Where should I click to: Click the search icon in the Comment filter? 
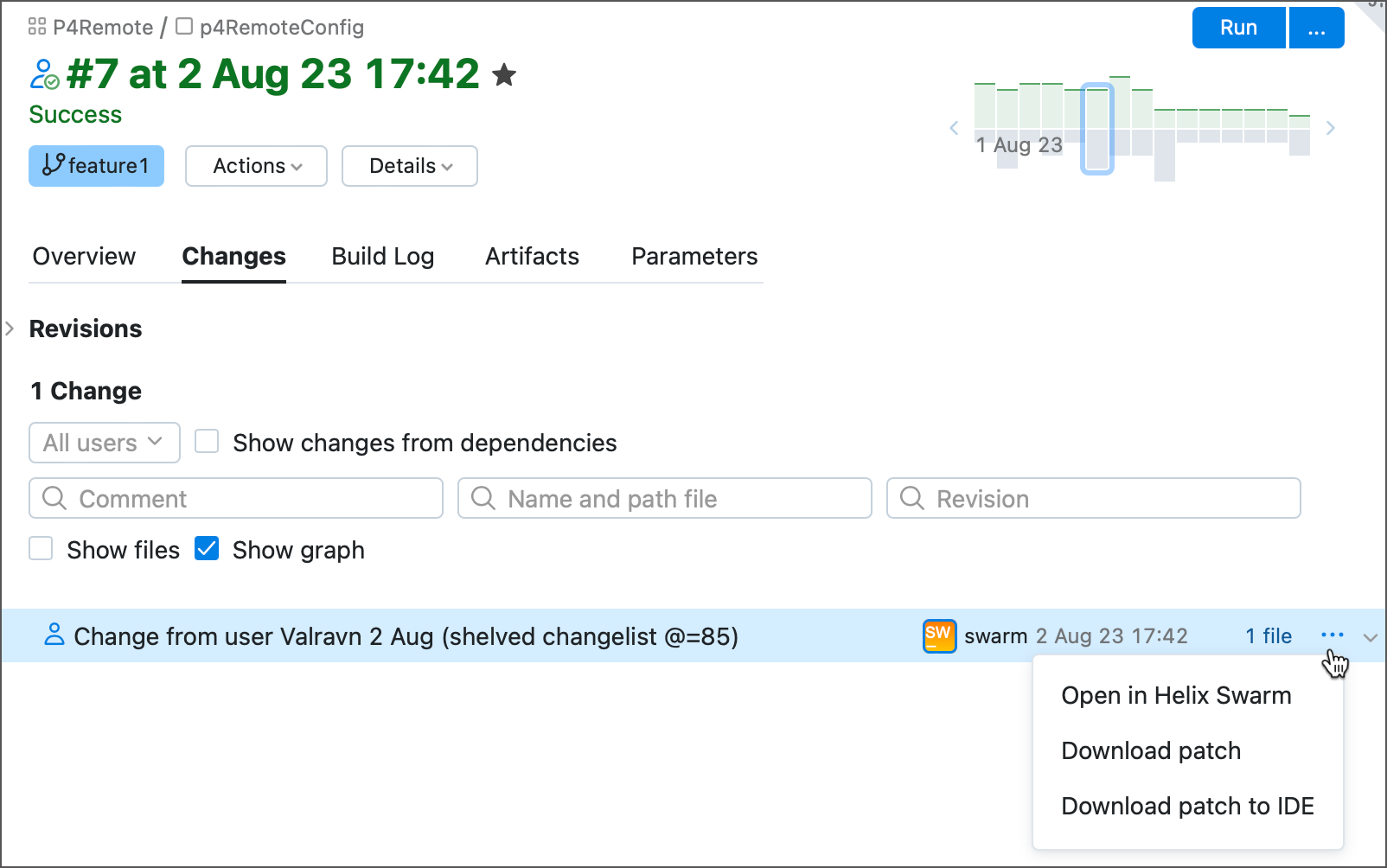[55, 498]
